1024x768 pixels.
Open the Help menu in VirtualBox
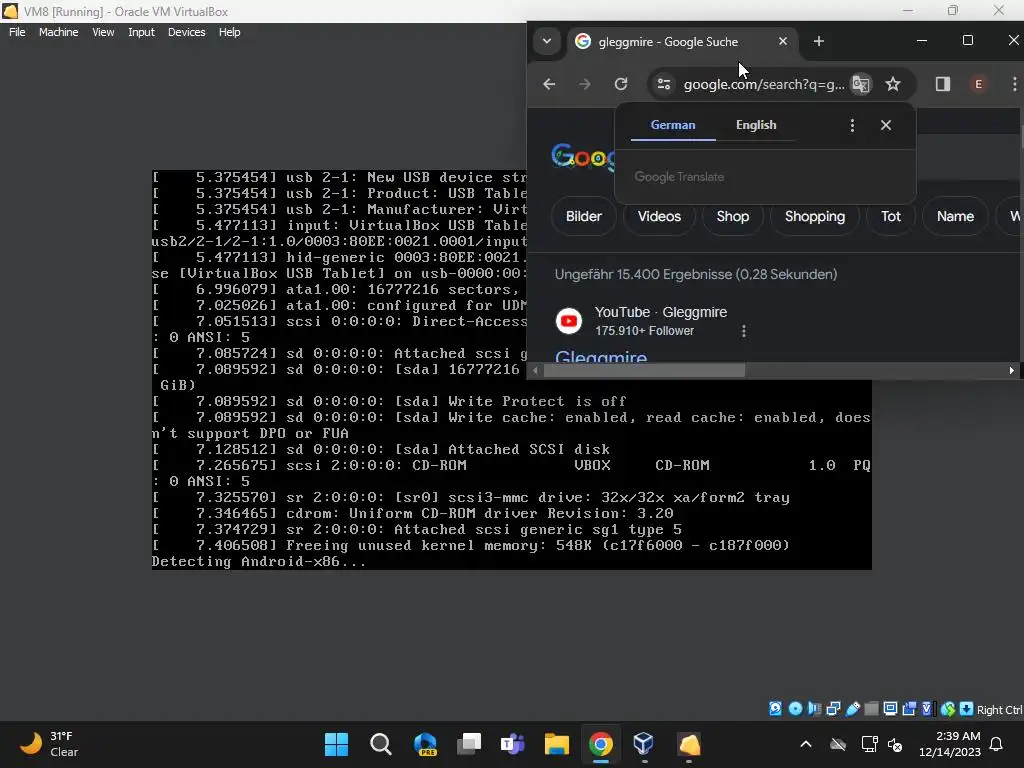tap(229, 32)
